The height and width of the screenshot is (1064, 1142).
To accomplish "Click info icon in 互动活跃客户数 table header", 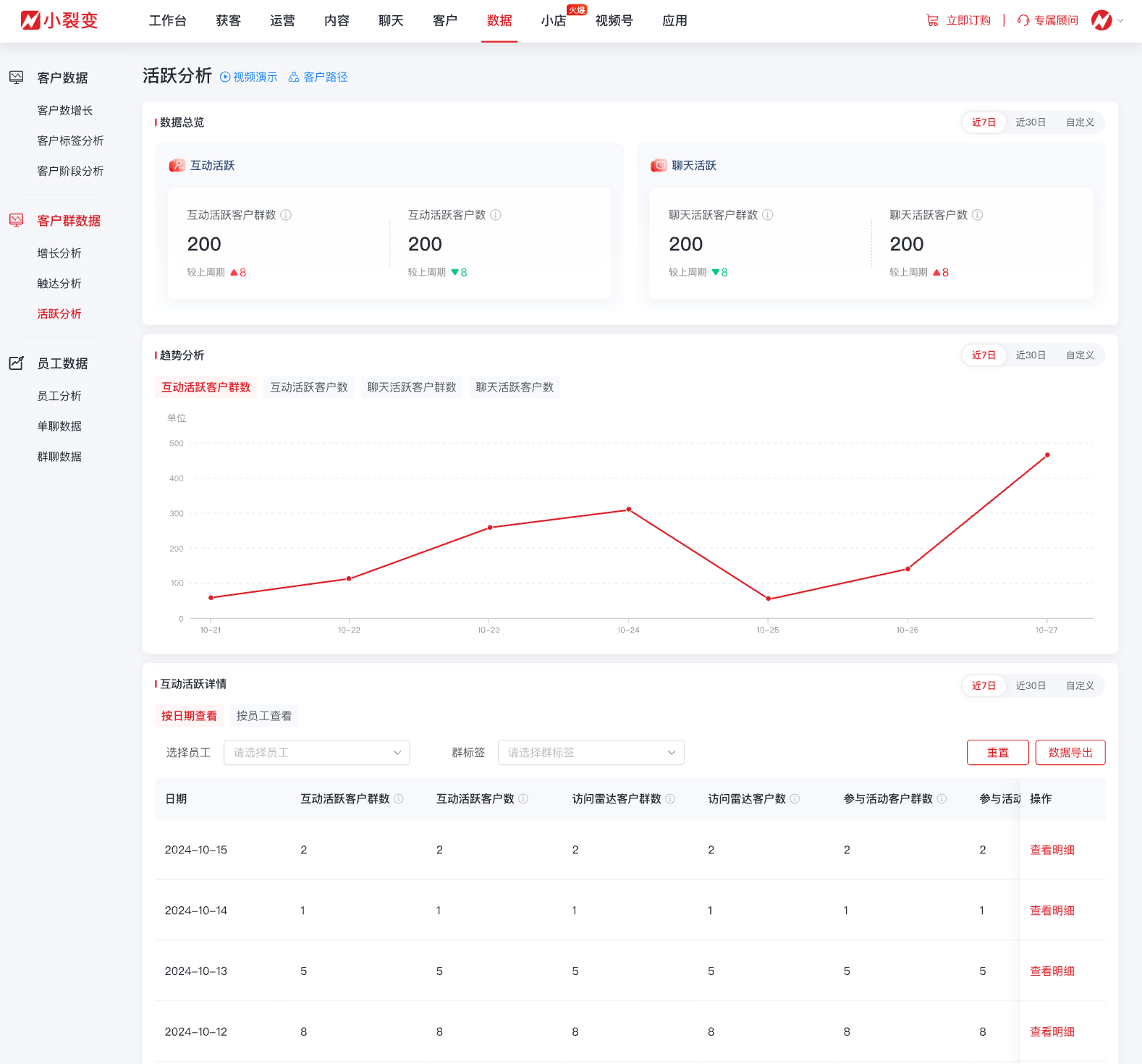I will (x=523, y=798).
